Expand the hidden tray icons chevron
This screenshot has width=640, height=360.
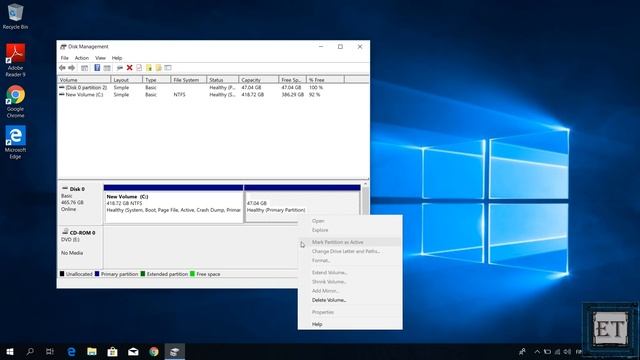pos(537,351)
